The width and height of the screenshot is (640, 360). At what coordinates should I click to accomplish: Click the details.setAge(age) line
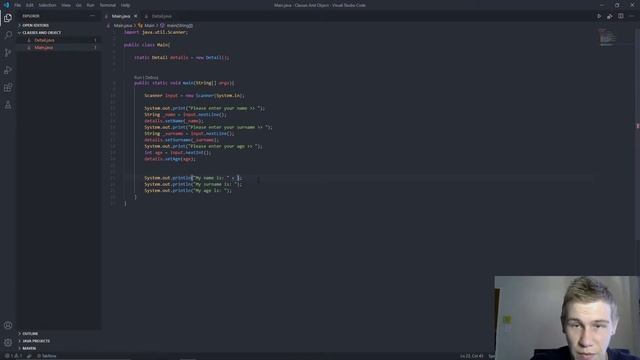[x=170, y=159]
